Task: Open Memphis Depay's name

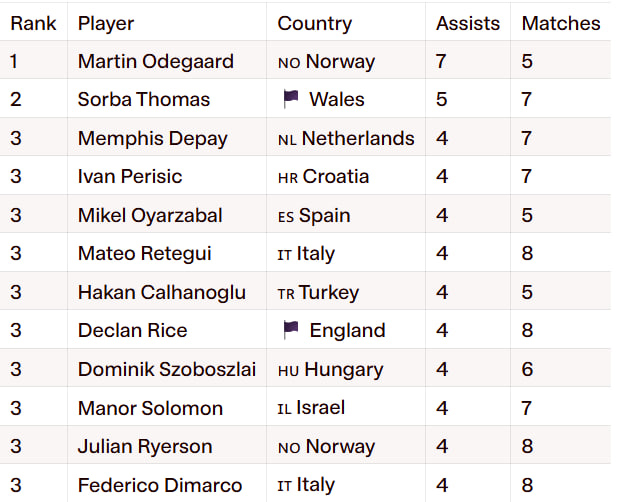Action: coord(152,138)
